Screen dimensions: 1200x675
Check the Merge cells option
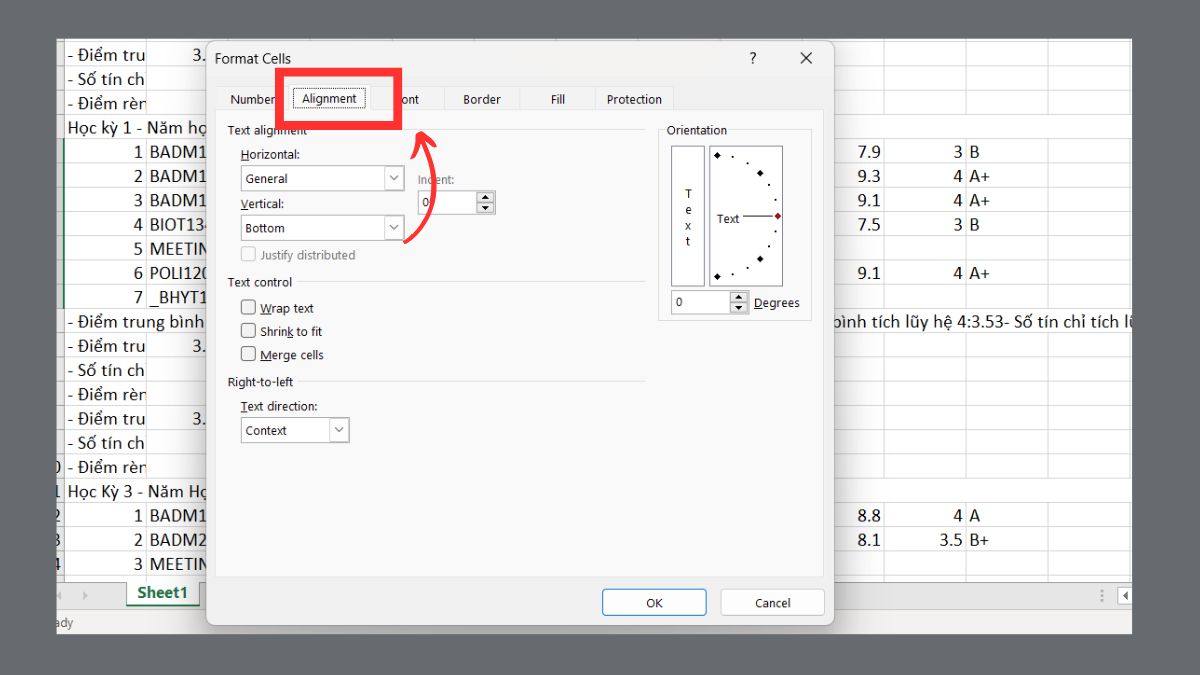(248, 354)
